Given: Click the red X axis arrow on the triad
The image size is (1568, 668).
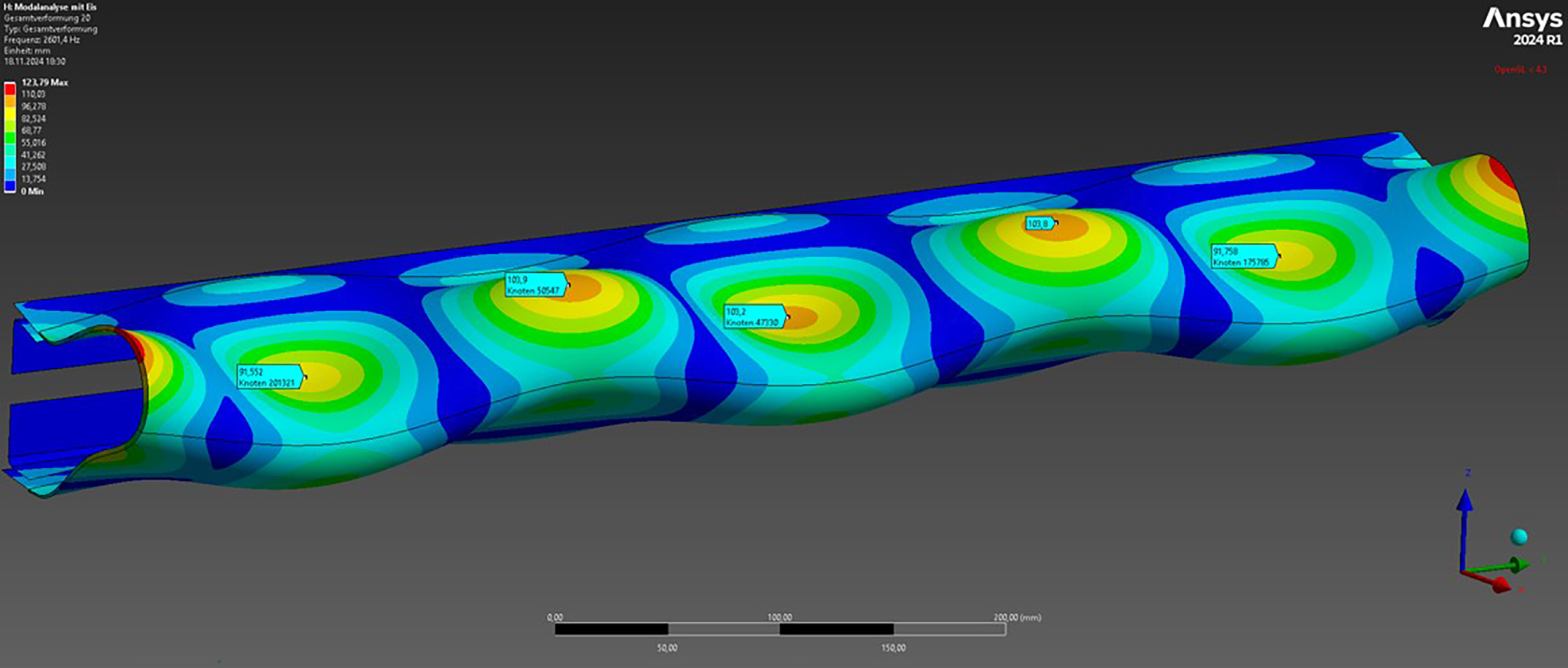Looking at the screenshot, I should tap(1499, 585).
